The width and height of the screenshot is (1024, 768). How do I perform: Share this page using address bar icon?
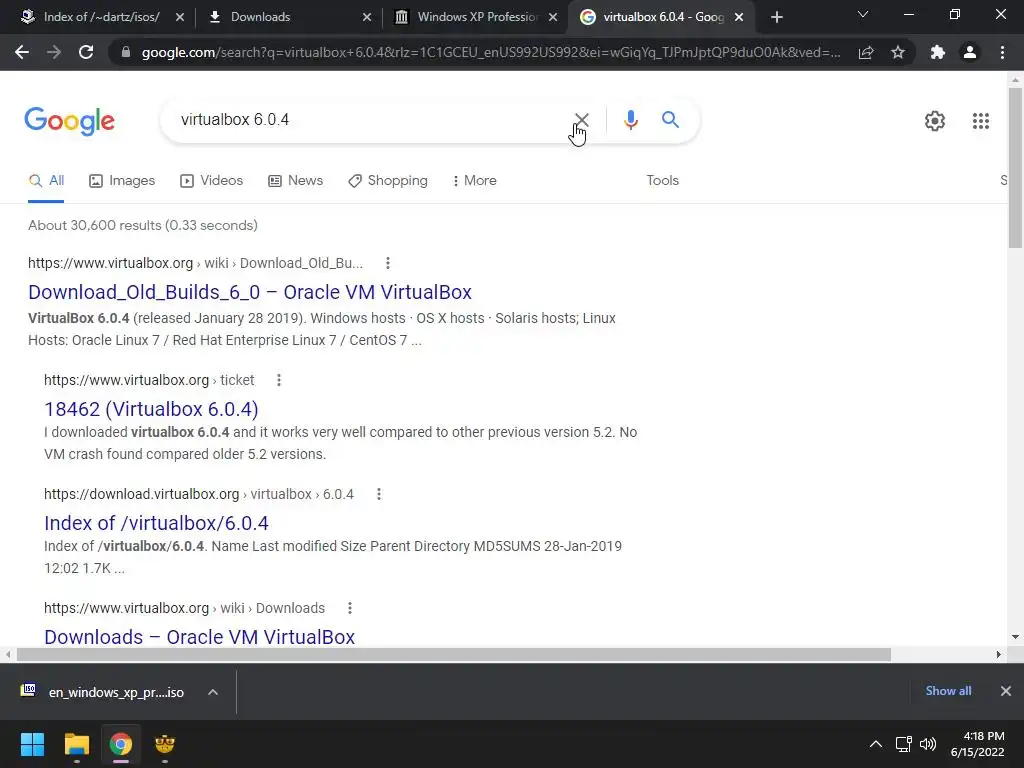point(866,52)
